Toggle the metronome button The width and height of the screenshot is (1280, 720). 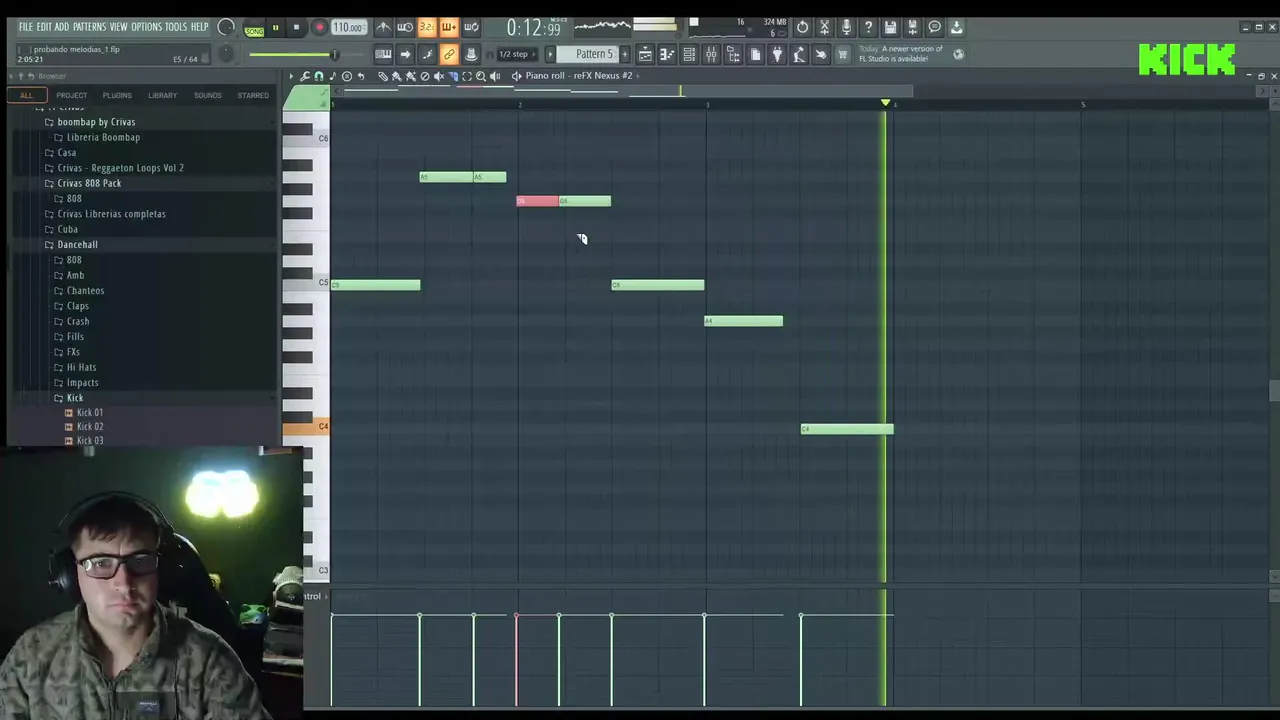[x=384, y=27]
